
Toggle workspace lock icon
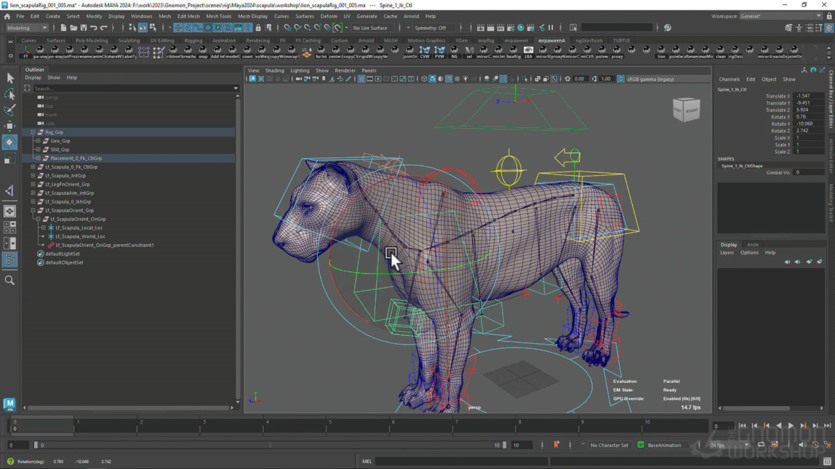829,17
